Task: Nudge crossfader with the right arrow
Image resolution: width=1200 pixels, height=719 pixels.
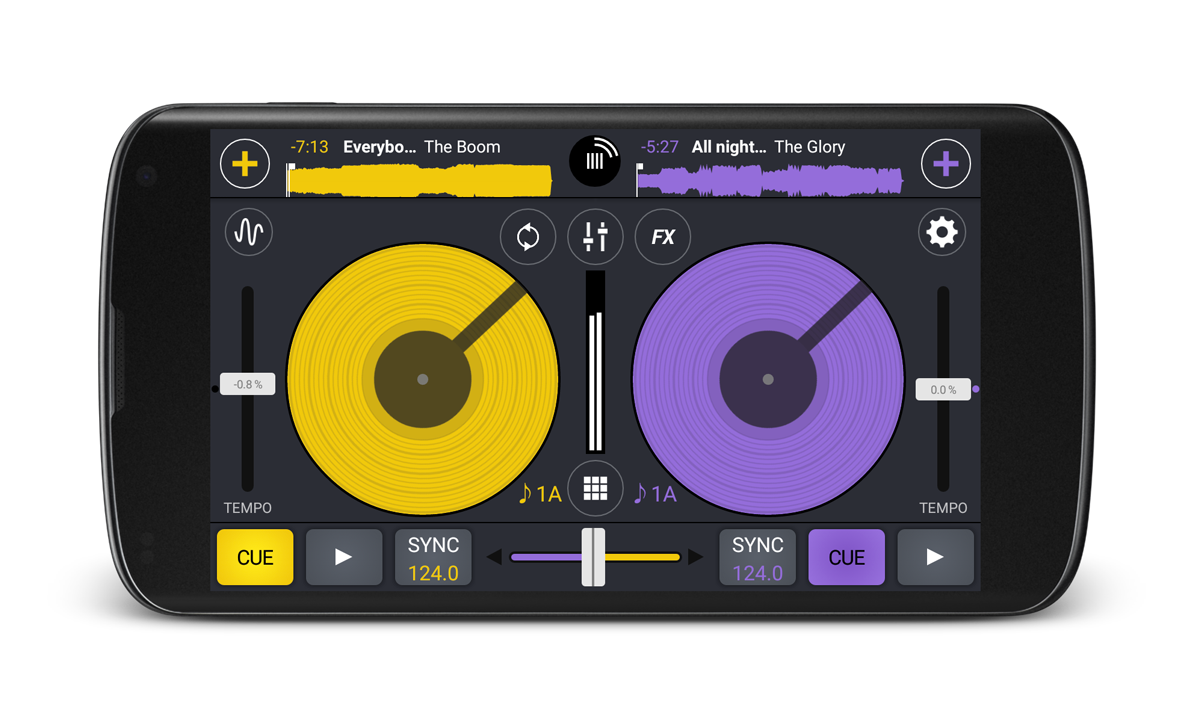Action: 696,557
